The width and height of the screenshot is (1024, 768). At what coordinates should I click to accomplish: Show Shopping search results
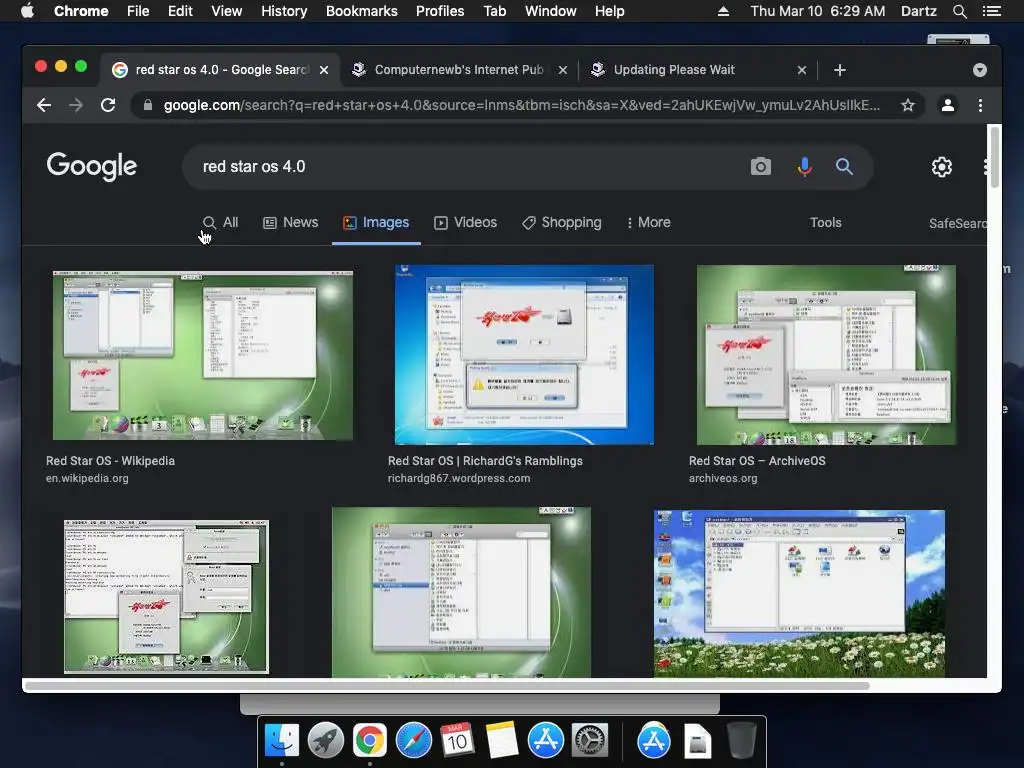coord(562,223)
